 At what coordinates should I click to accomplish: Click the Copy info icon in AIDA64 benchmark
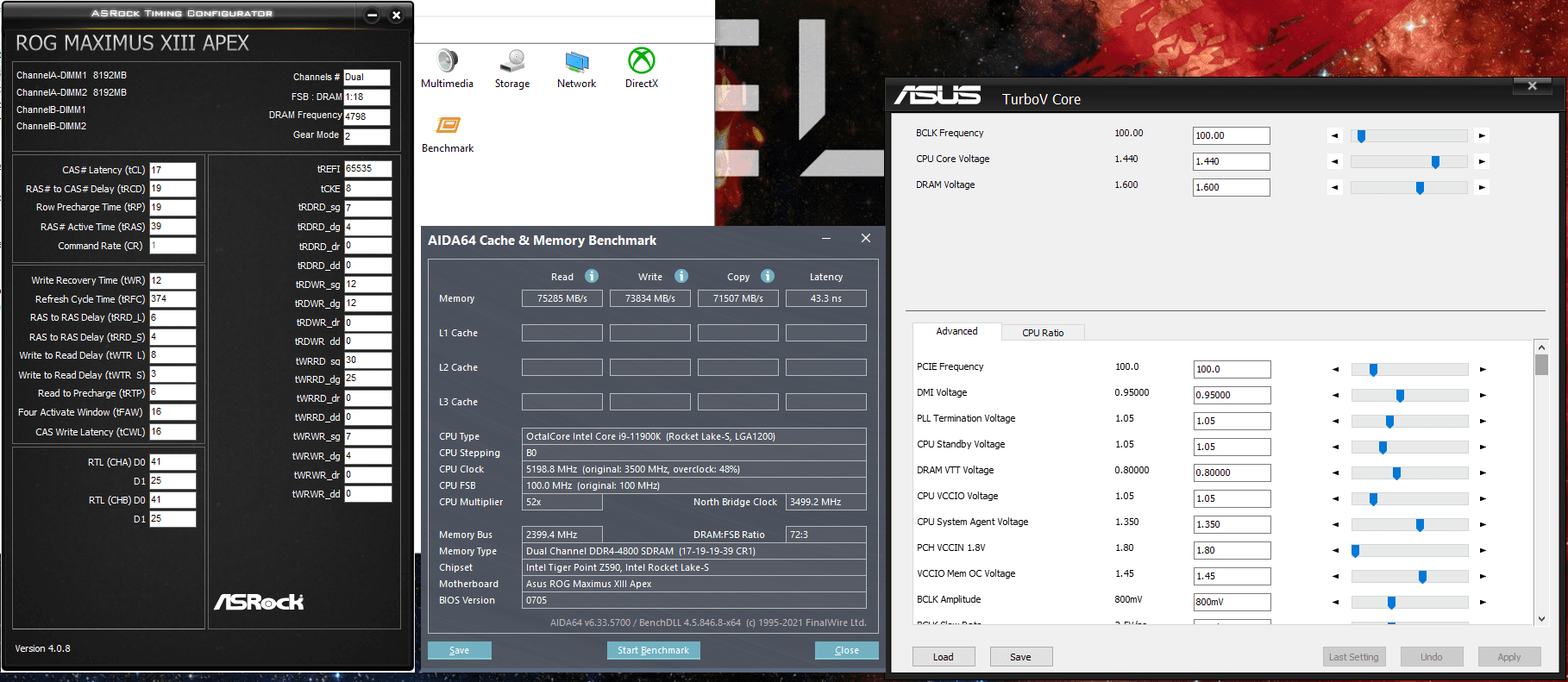768,276
